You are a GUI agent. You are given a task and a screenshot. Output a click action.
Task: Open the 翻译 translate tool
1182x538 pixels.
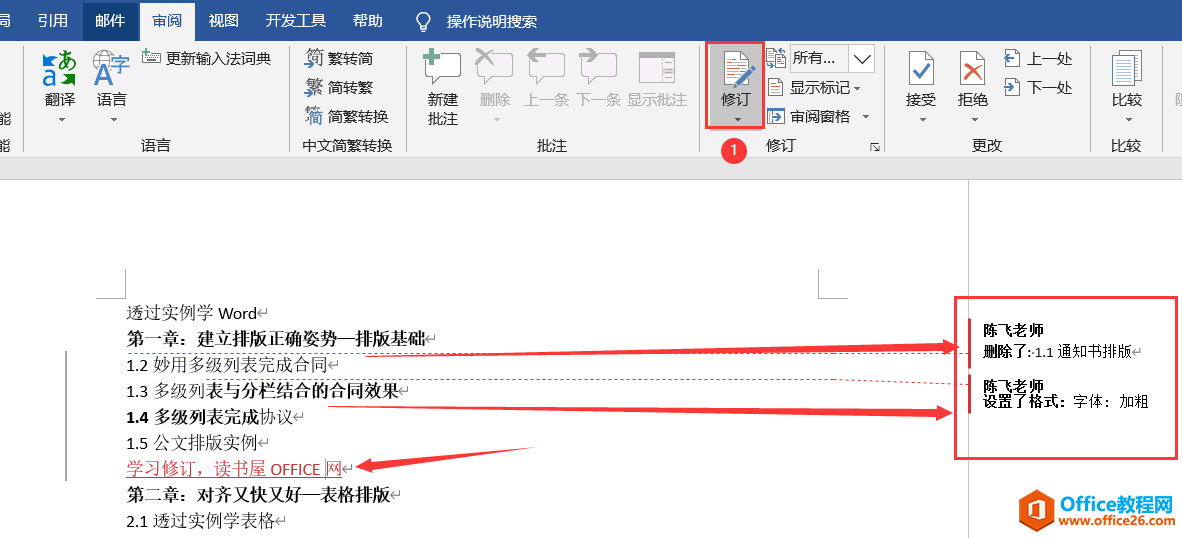pyautogui.click(x=60, y=87)
